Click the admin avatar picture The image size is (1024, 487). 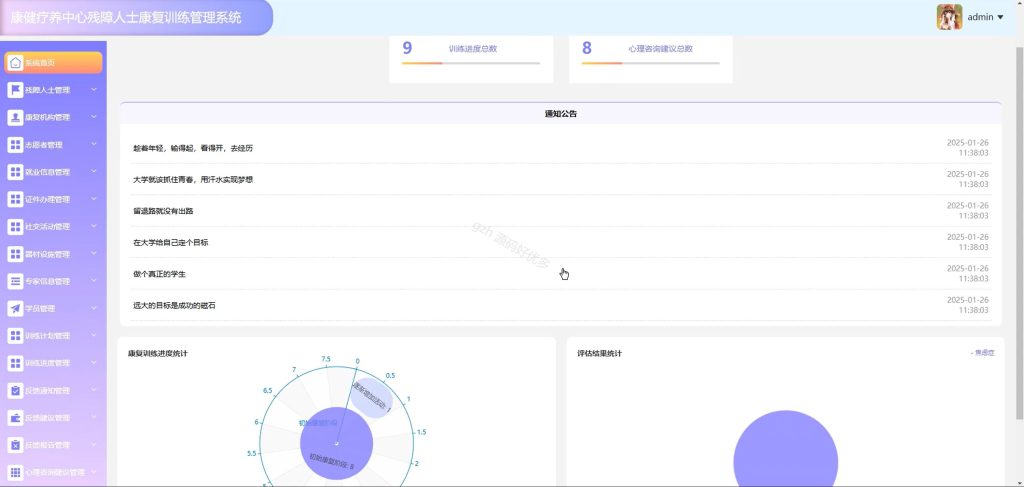click(x=949, y=17)
